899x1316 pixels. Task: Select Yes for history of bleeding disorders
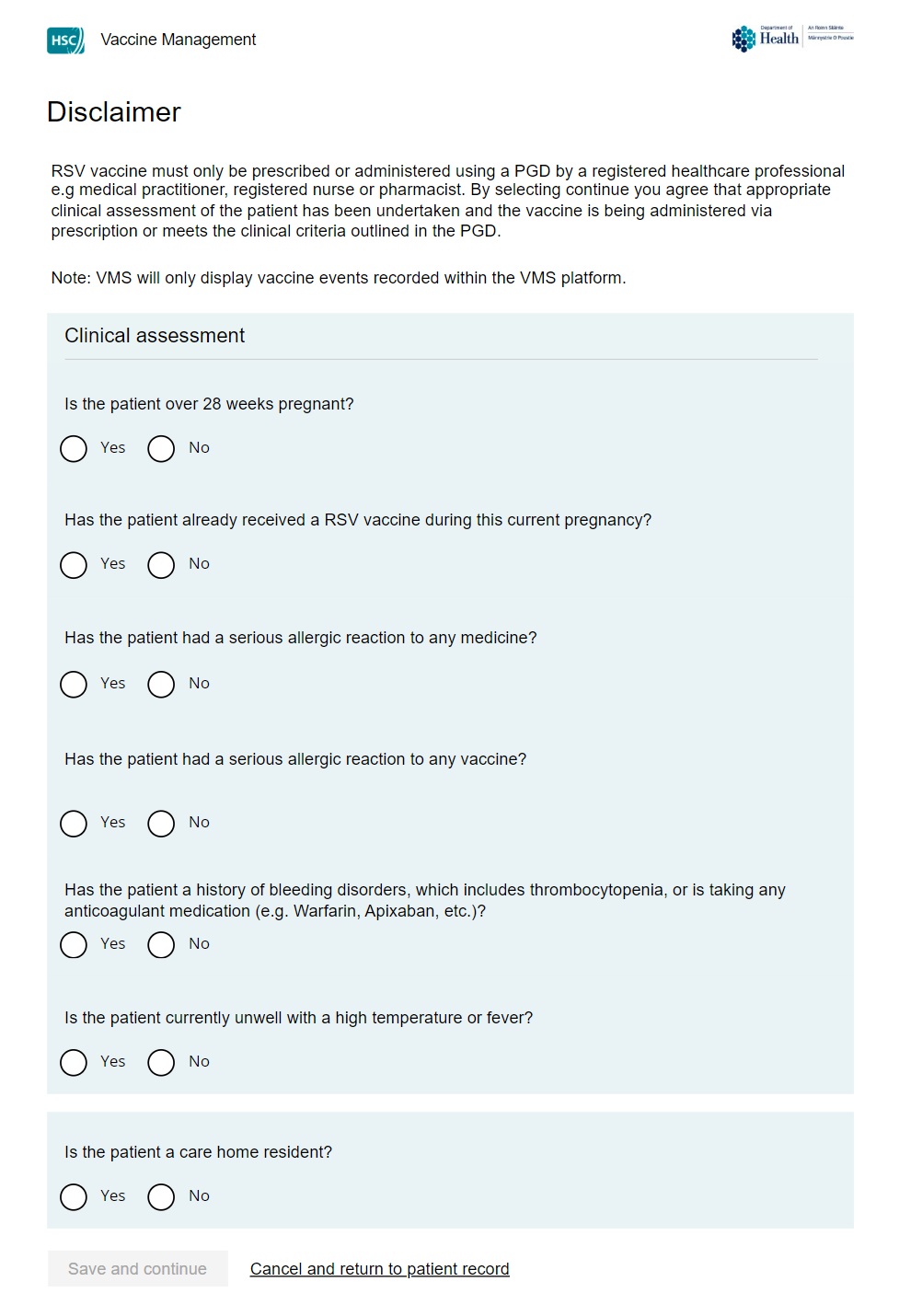74,945
